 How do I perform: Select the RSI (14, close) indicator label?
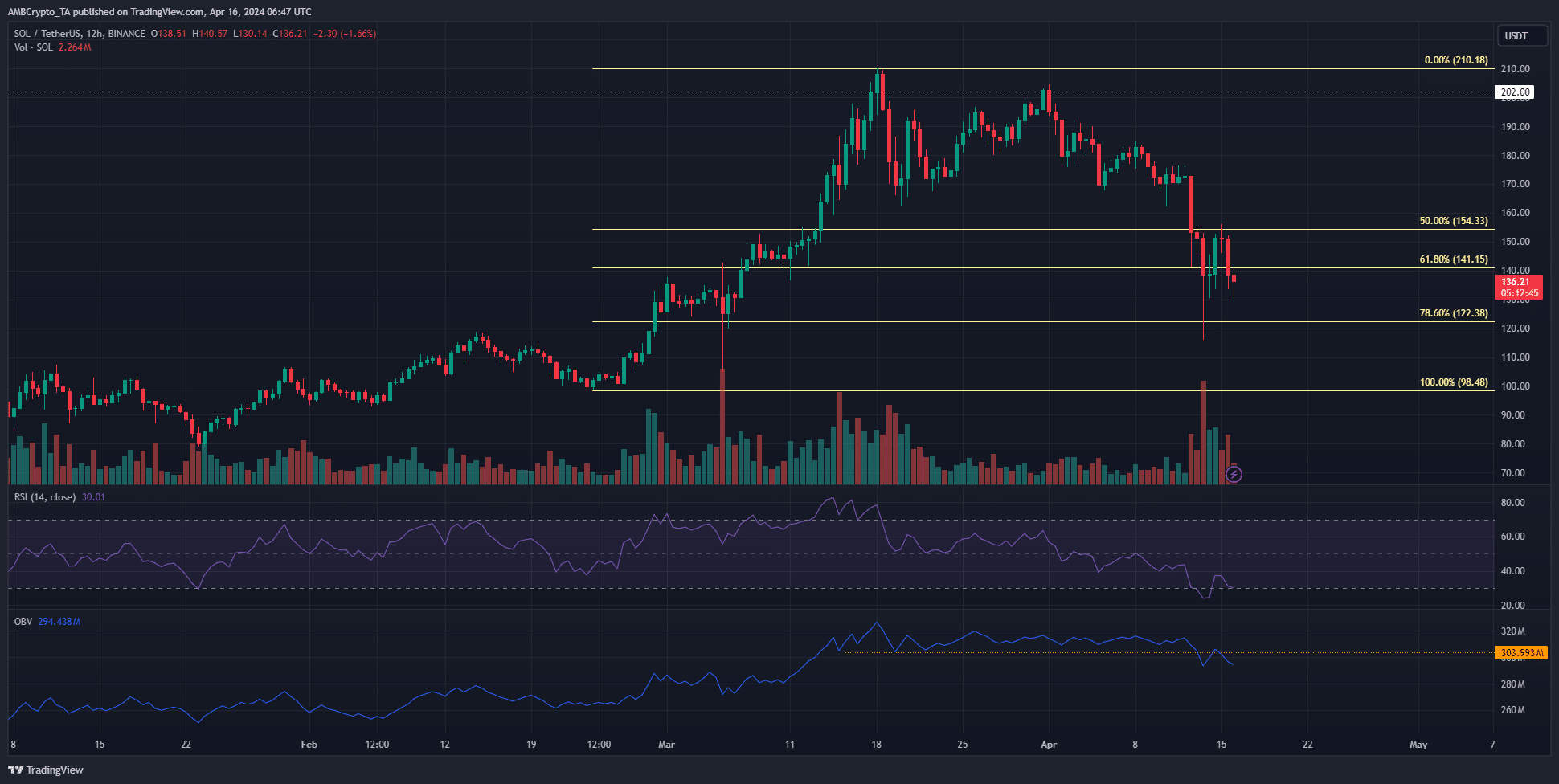45,497
